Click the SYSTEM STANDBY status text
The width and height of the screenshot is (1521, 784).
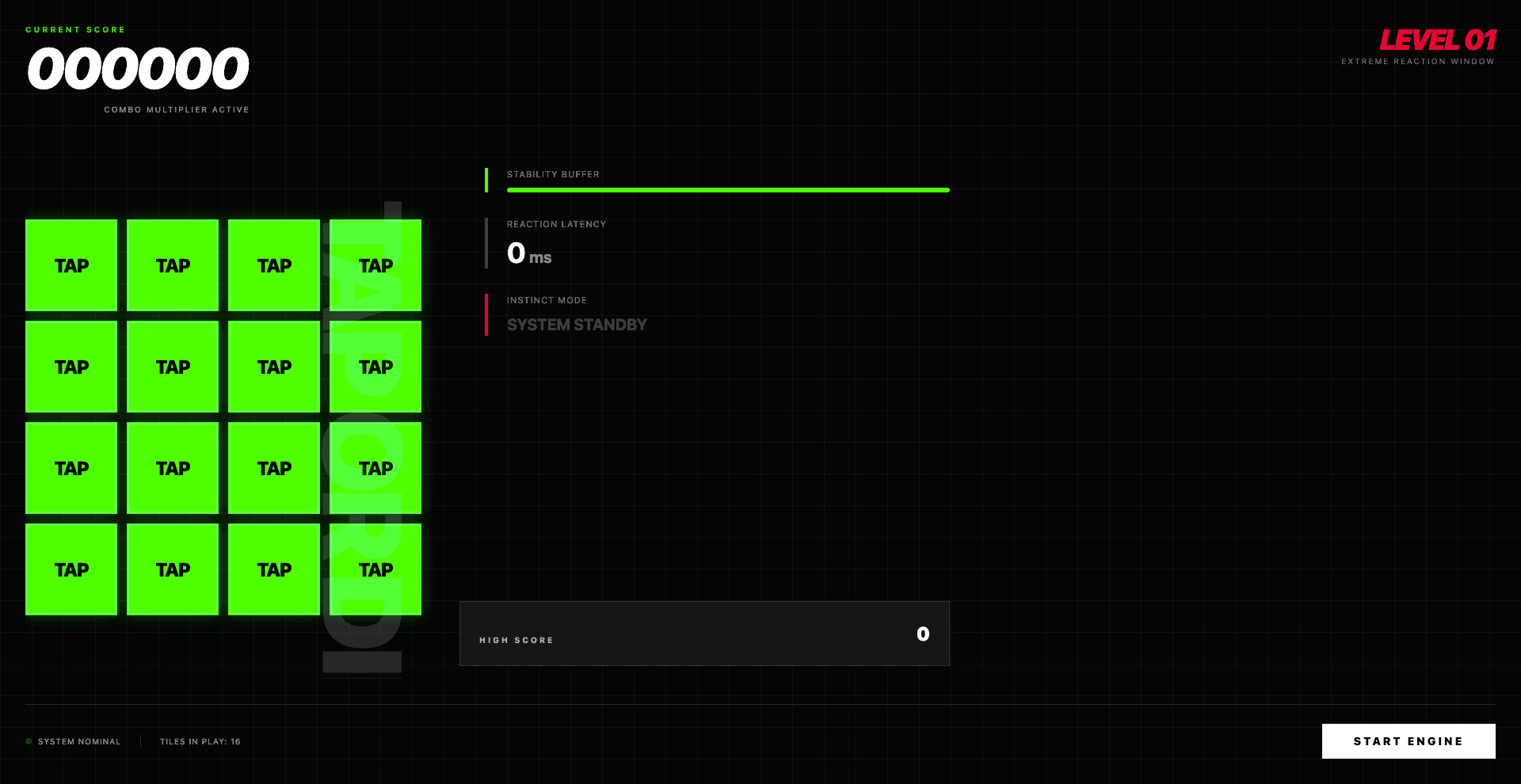tap(577, 325)
